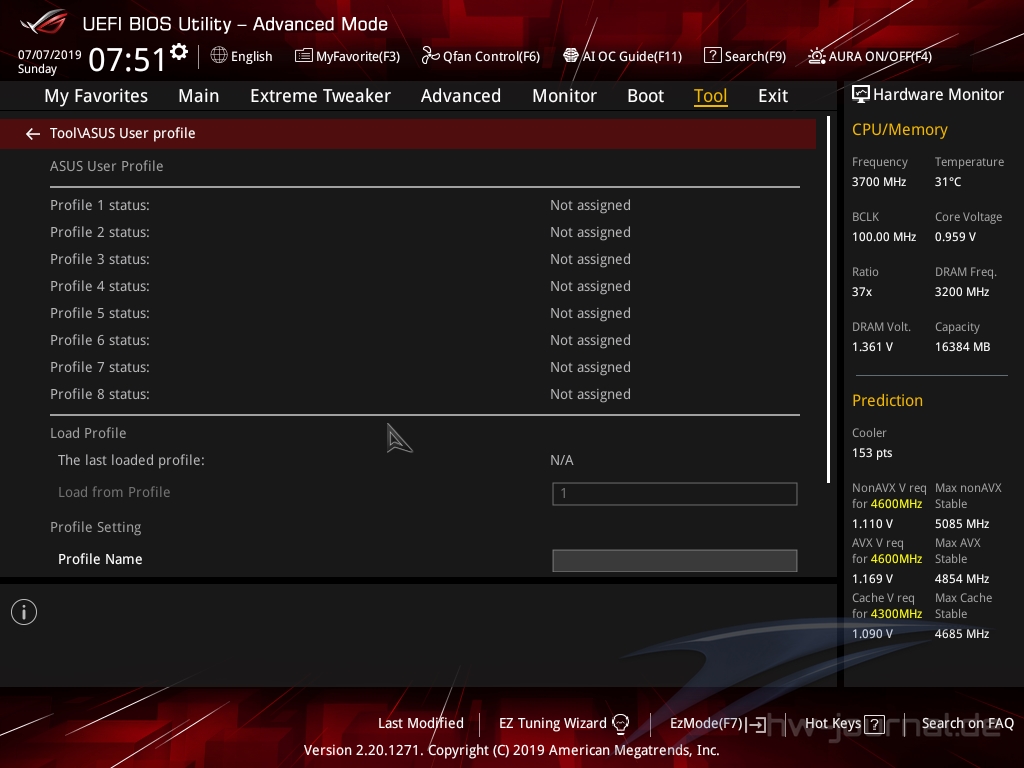The height and width of the screenshot is (768, 1024).
Task: Click the date 07/07/2019
Action: [x=50, y=55]
